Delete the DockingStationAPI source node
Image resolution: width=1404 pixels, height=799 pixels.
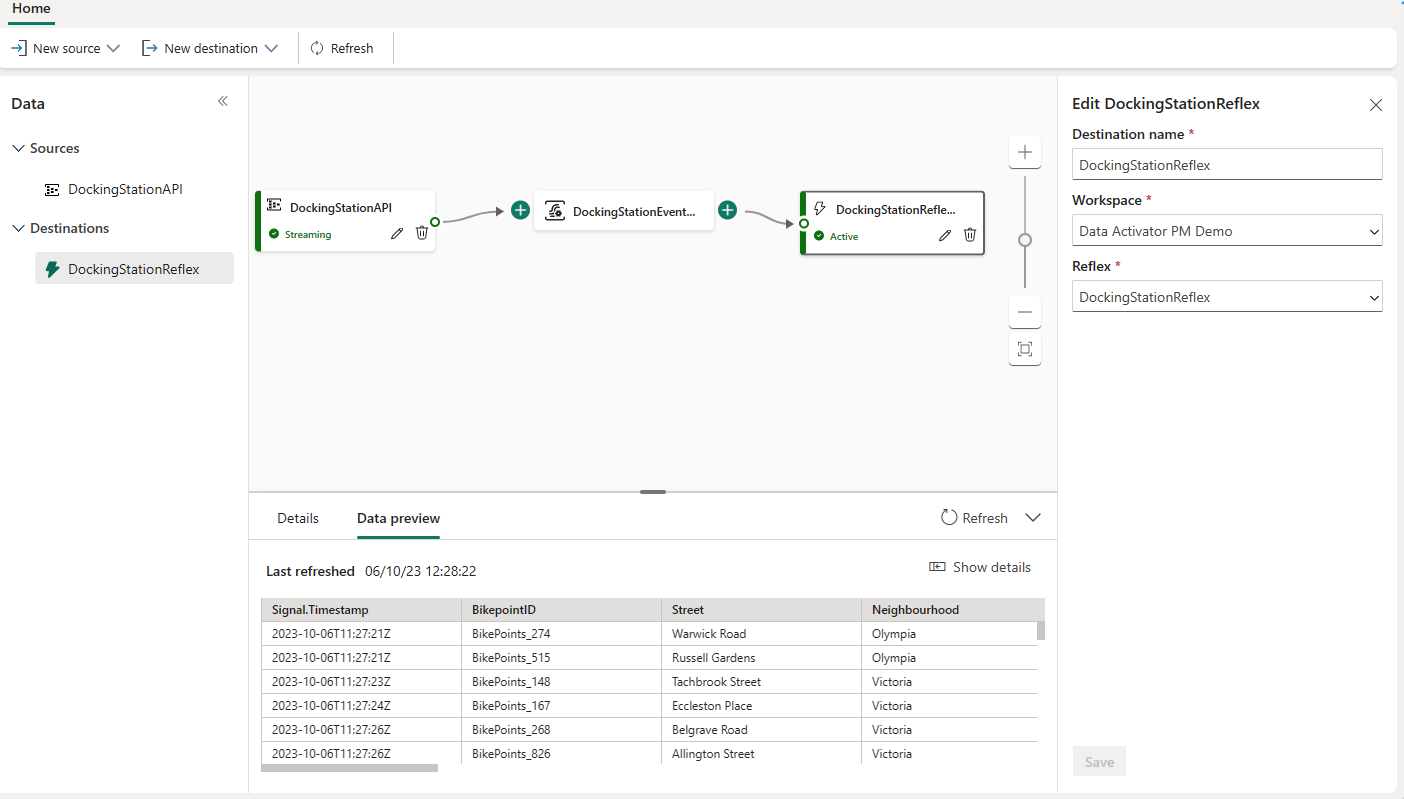[422, 233]
